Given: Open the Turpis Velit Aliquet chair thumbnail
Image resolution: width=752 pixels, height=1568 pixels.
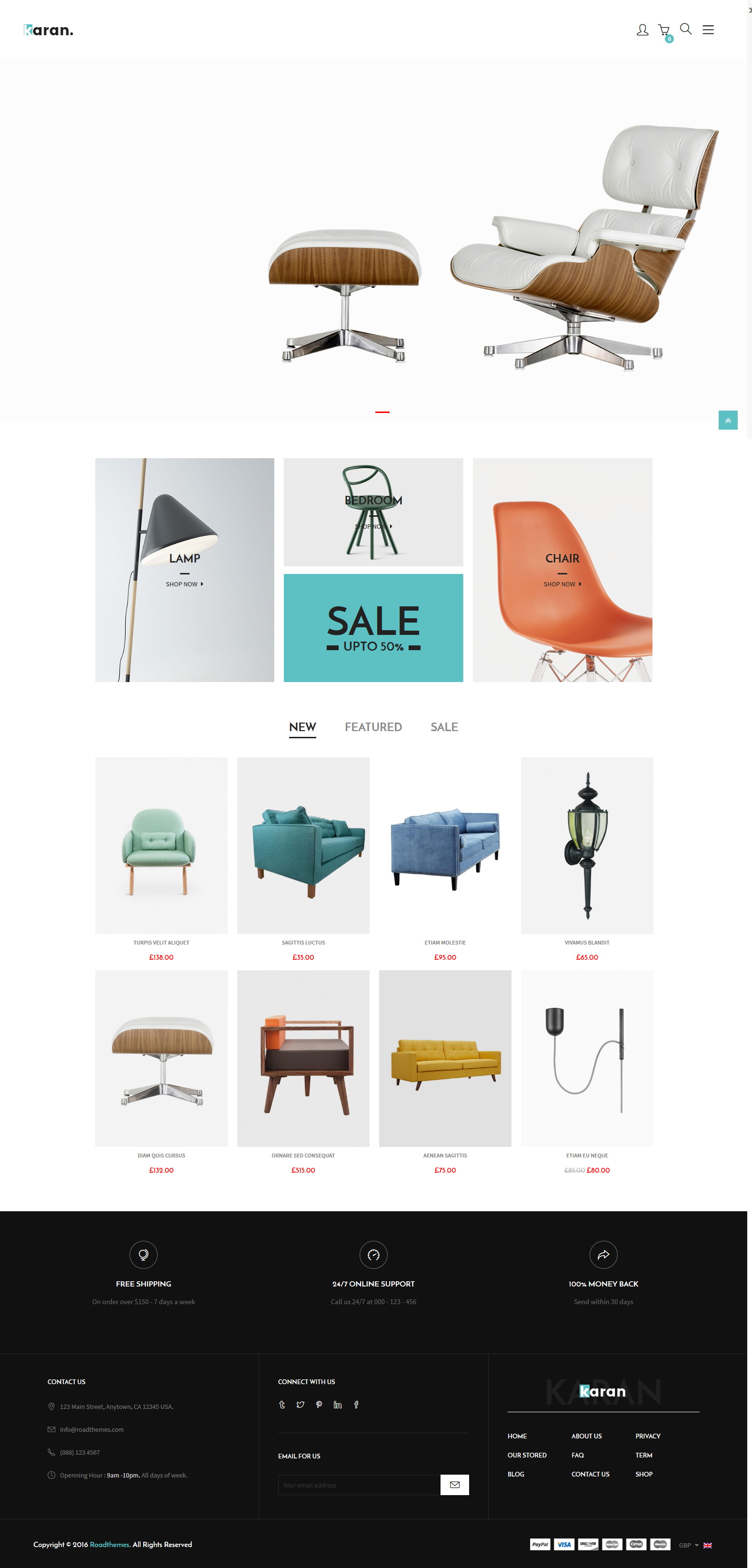Looking at the screenshot, I should click(x=161, y=845).
